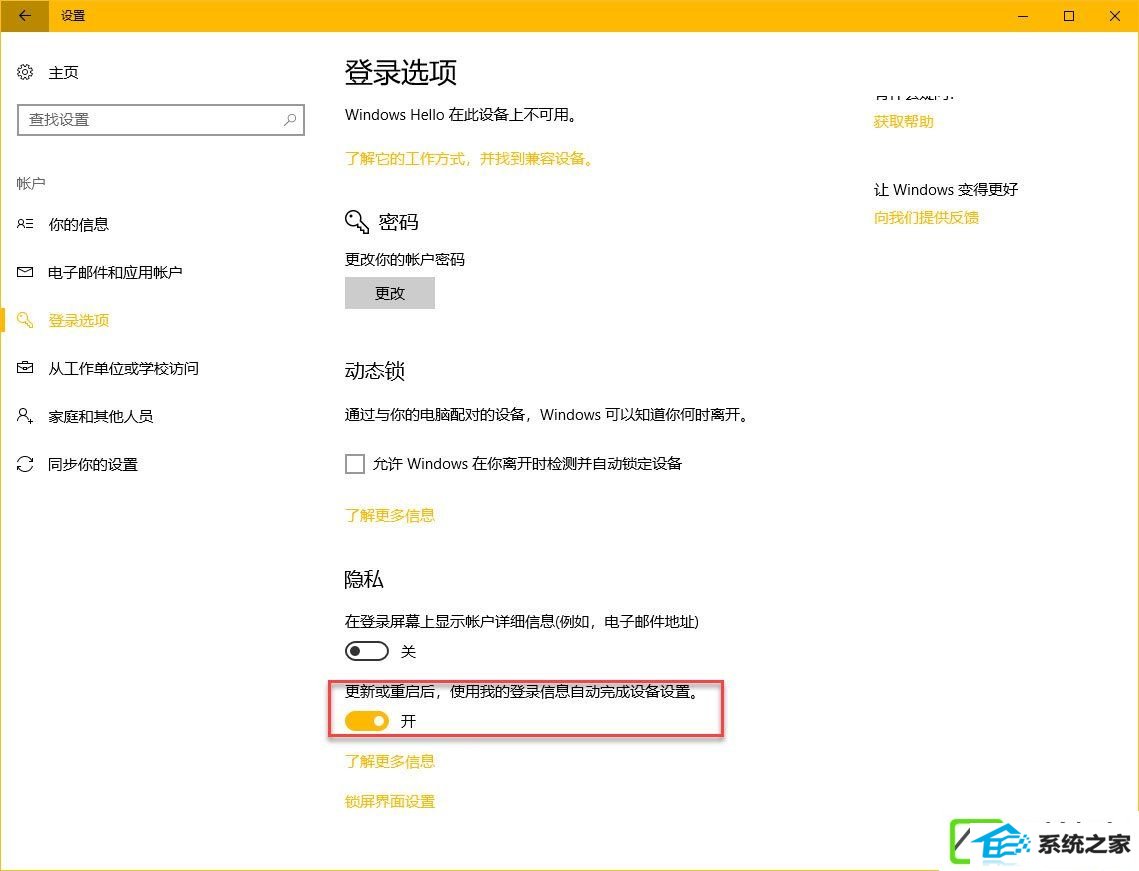Open 主页 settings home

point(63,72)
